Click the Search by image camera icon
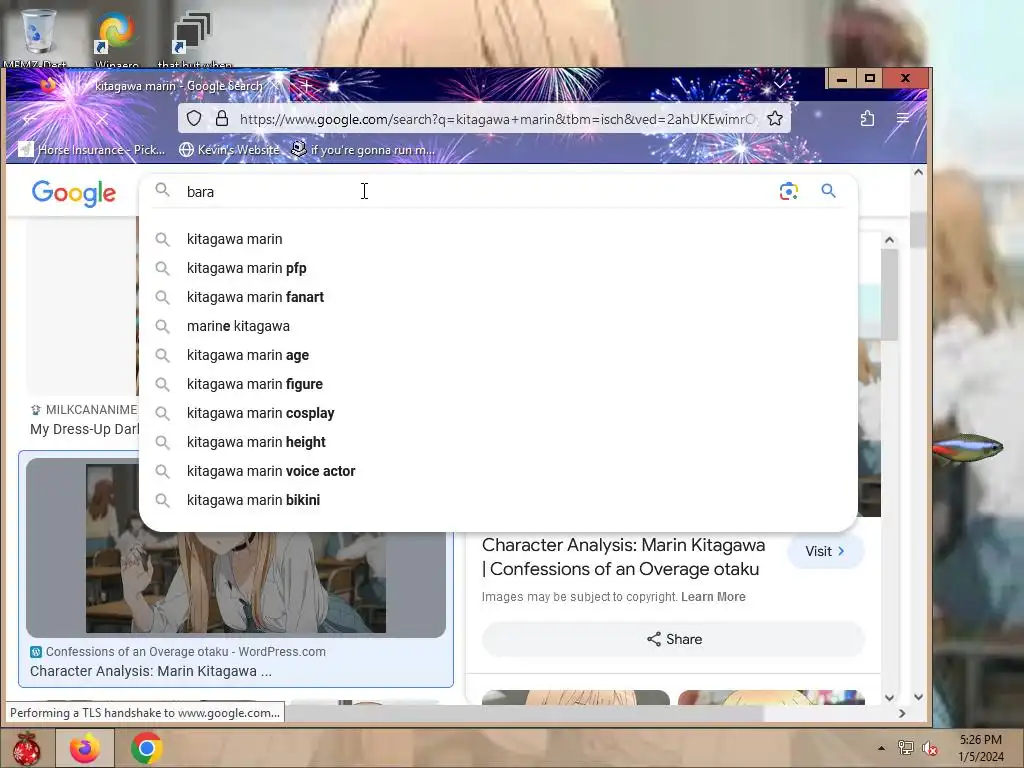The width and height of the screenshot is (1024, 768). (x=788, y=191)
